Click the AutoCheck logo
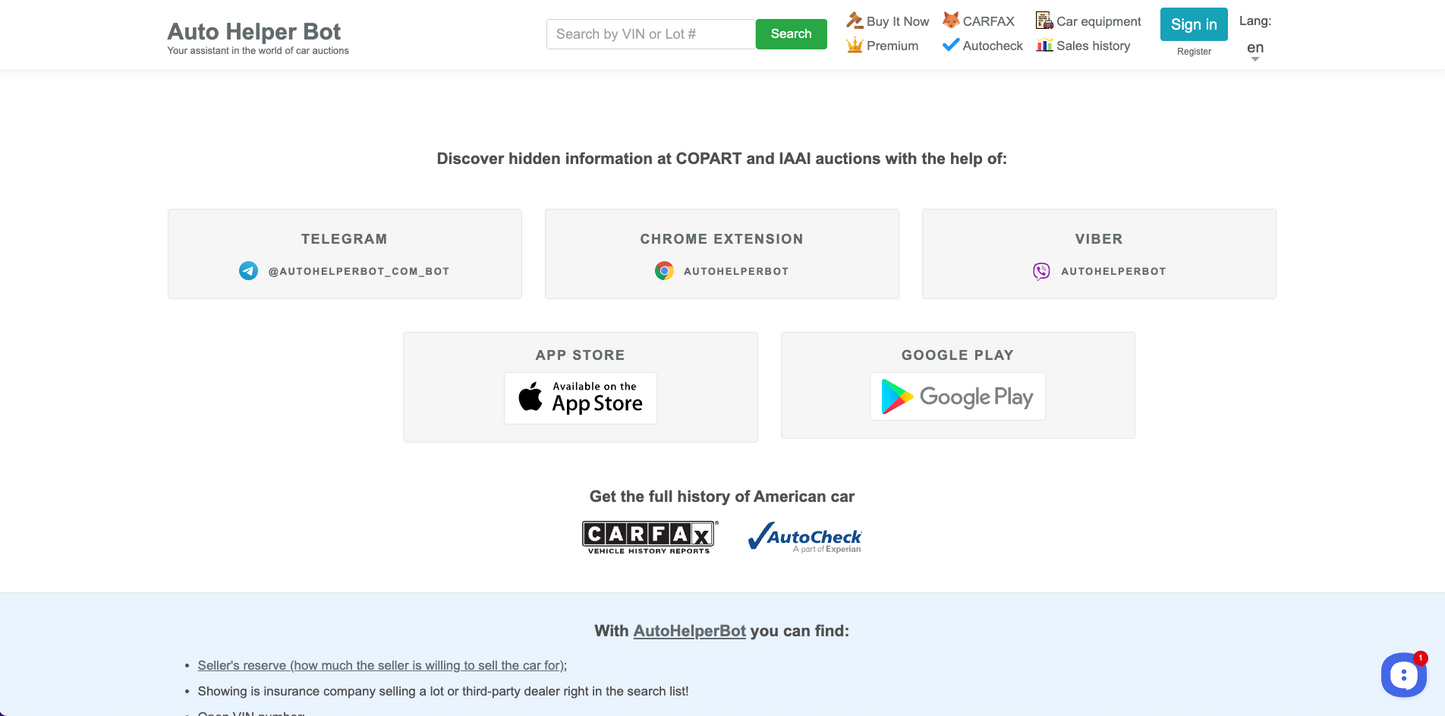The width and height of the screenshot is (1445, 716). click(x=804, y=536)
